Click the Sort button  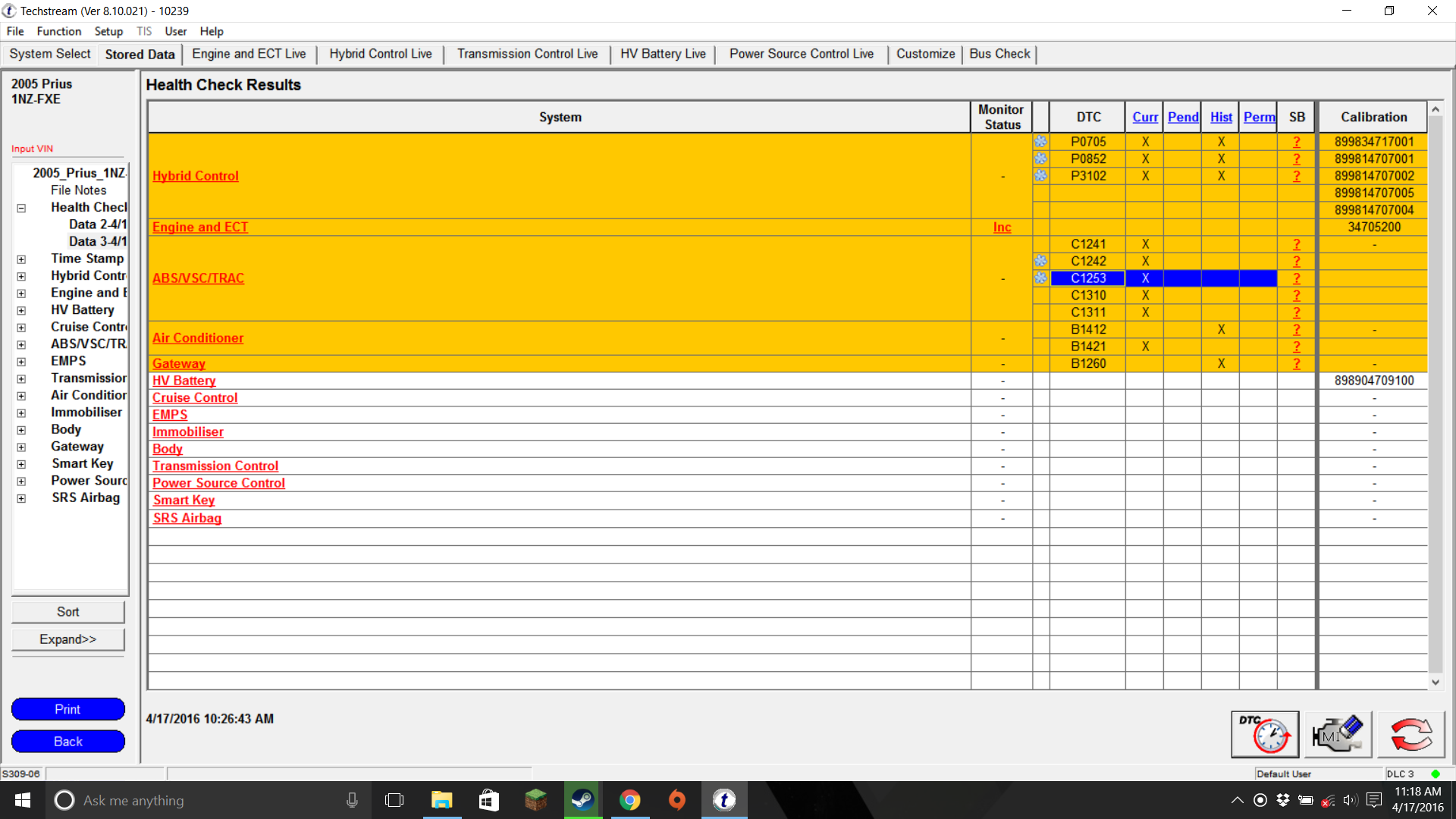pyautogui.click(x=67, y=612)
